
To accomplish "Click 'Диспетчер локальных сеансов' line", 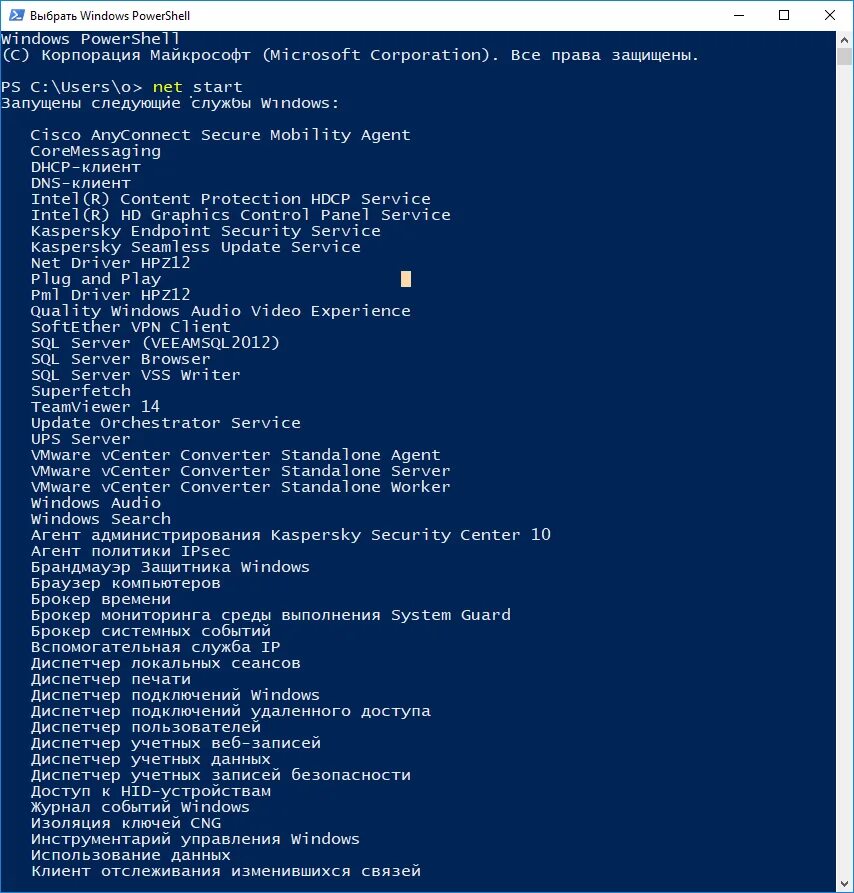I will point(166,663).
